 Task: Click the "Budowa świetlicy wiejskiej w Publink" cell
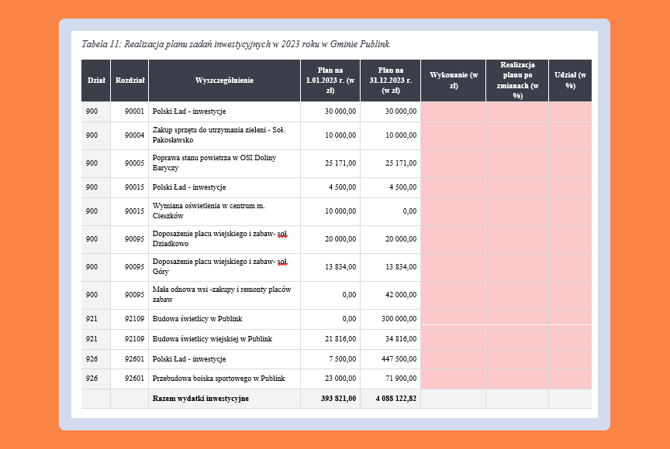(212, 339)
